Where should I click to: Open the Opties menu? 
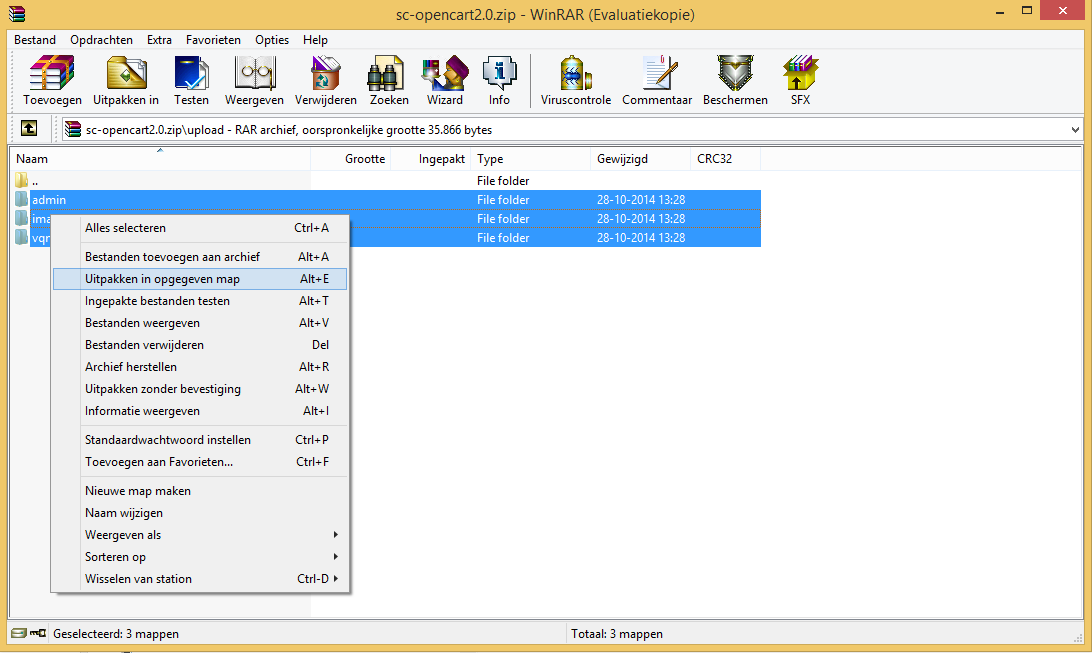(x=272, y=40)
